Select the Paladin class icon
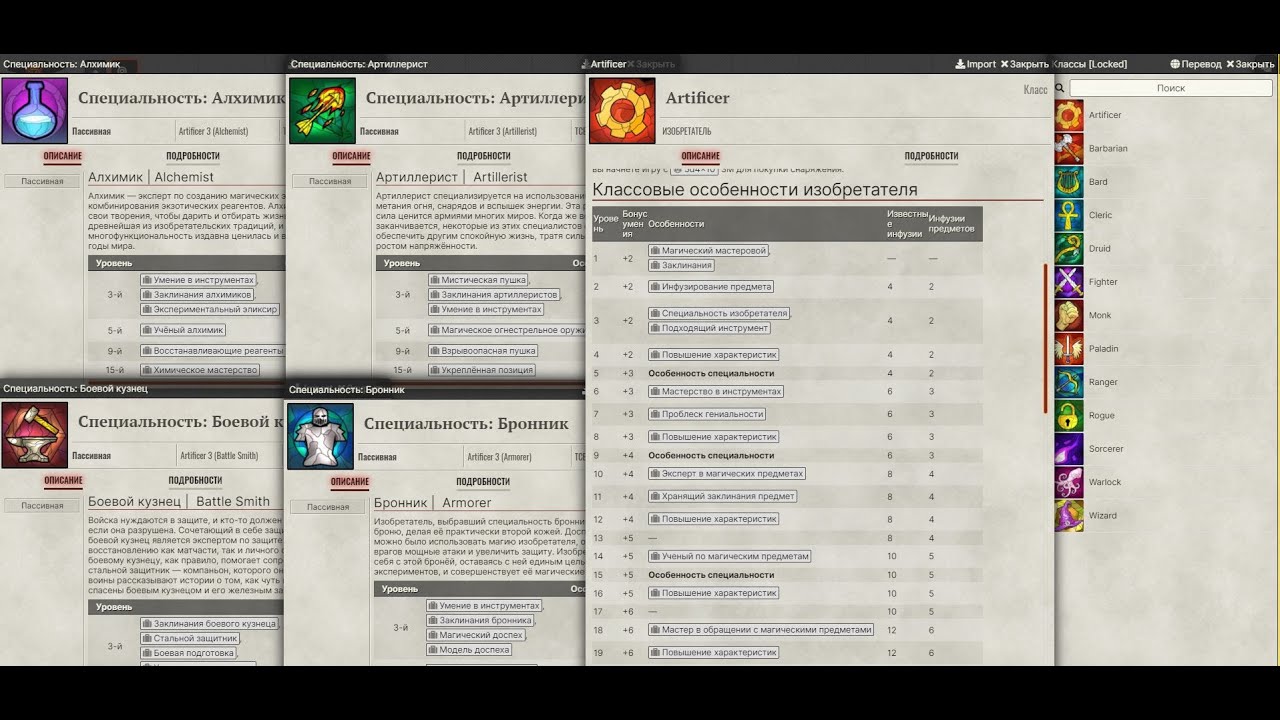 coord(1069,348)
